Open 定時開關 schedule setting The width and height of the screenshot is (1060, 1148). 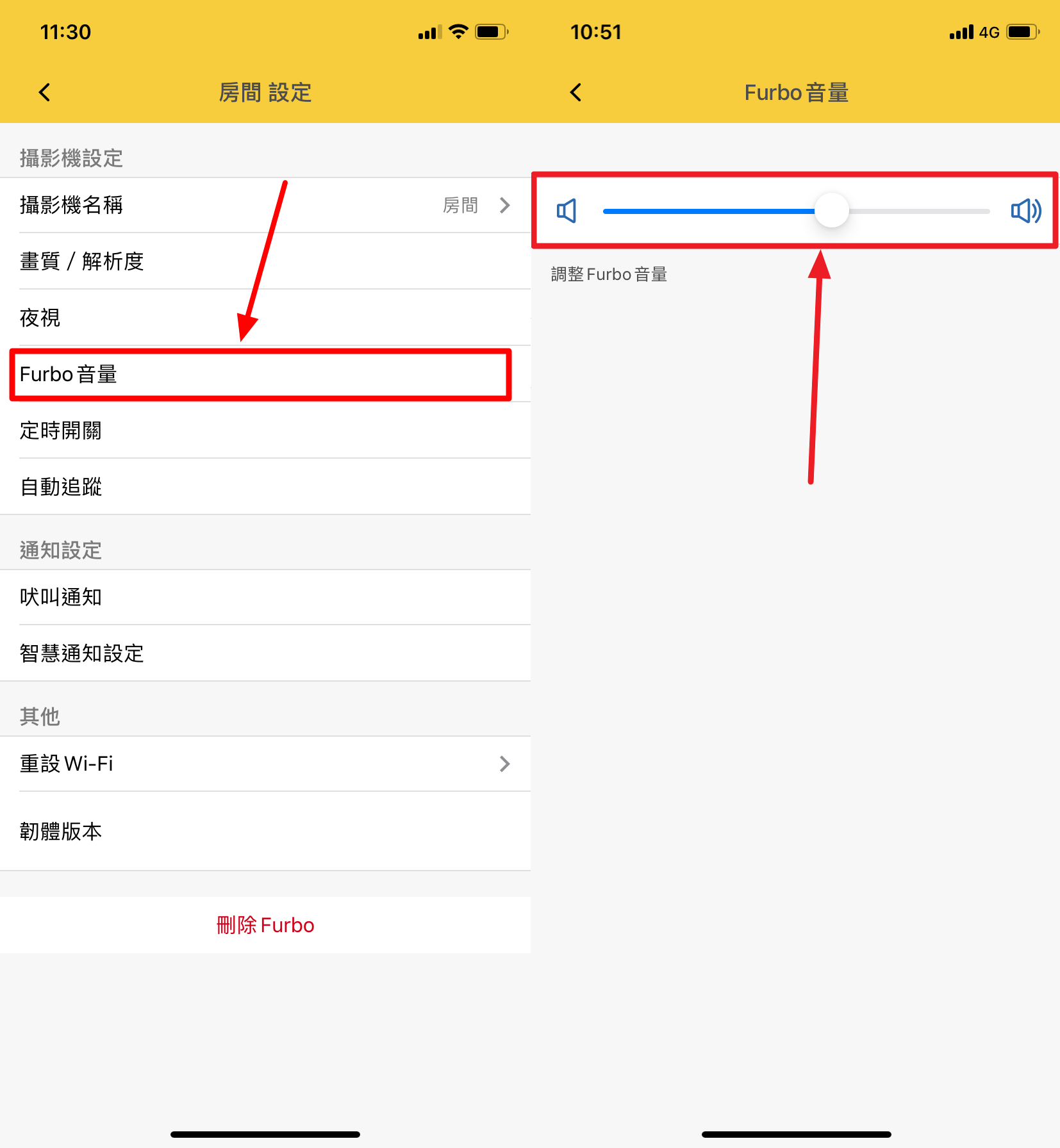(265, 430)
